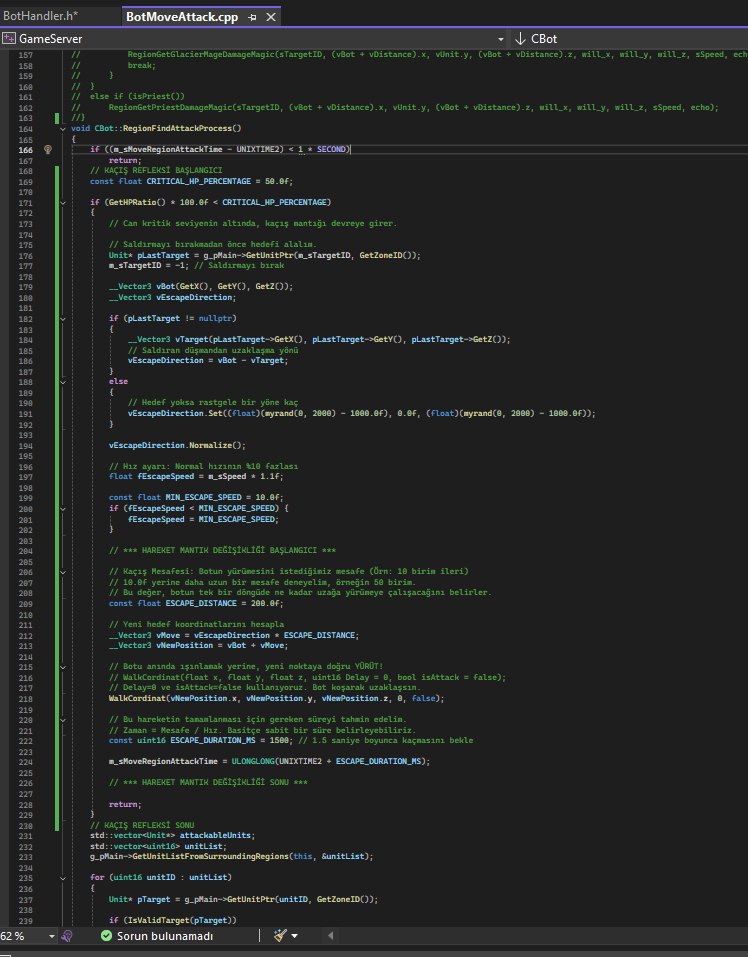Click the lightbulb quick actions icon
The width and height of the screenshot is (748, 957).
click(x=48, y=150)
